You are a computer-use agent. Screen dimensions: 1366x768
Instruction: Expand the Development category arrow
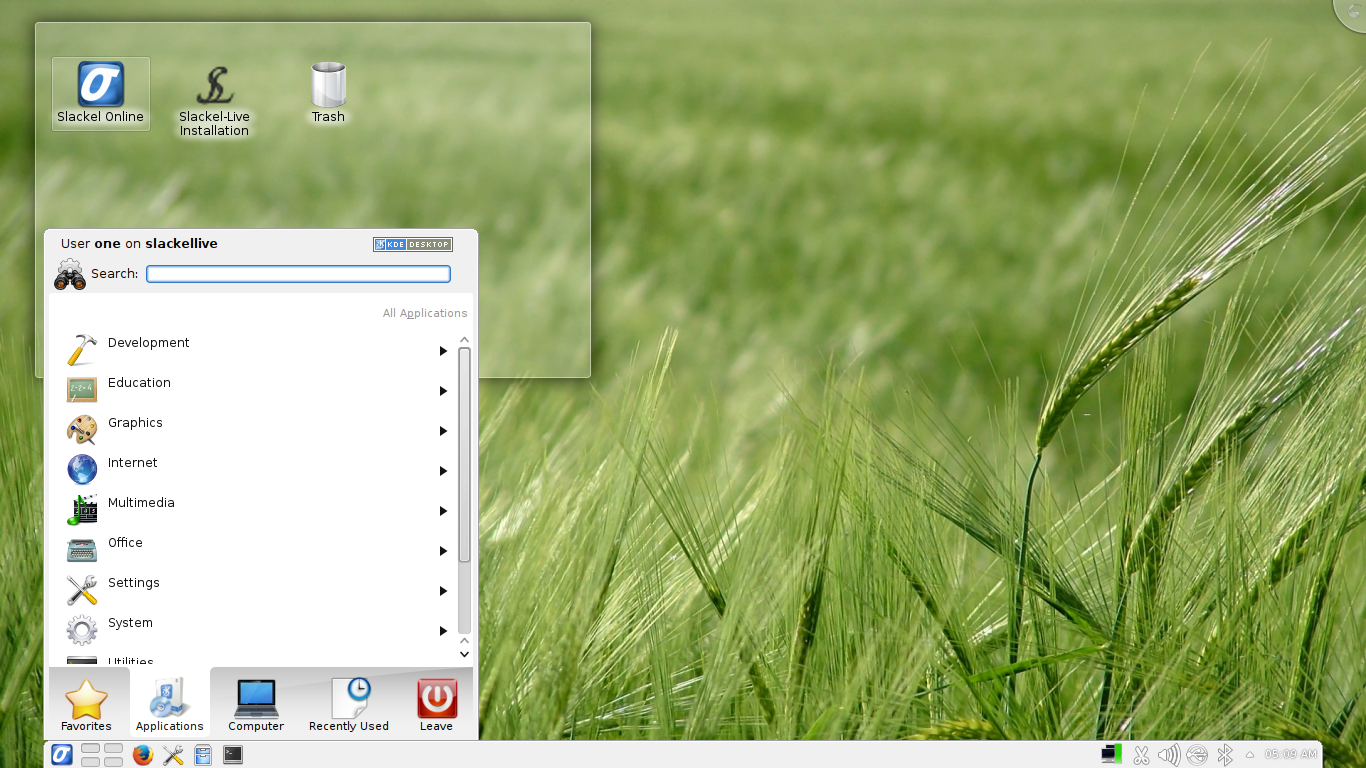pos(443,351)
